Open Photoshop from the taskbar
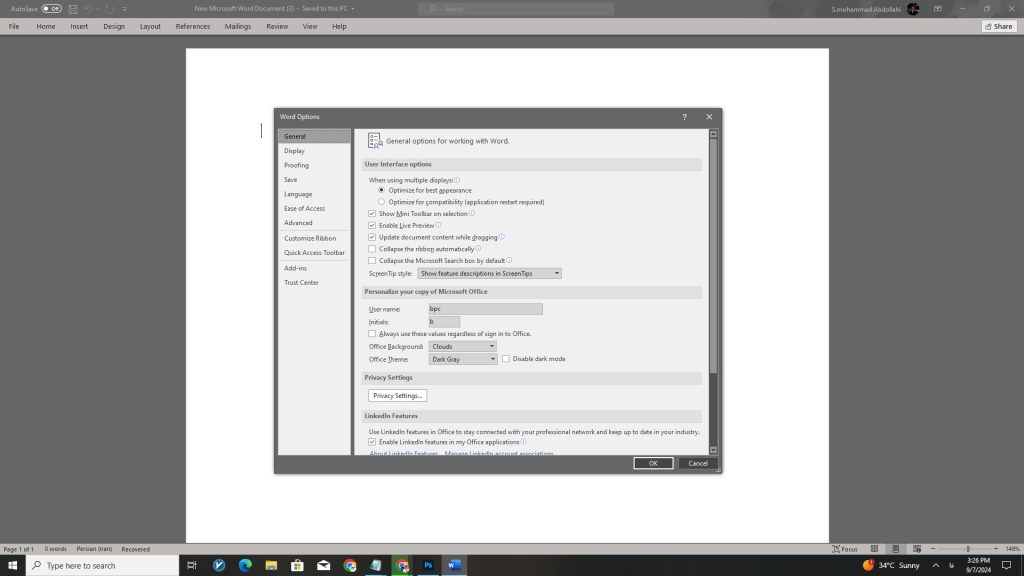This screenshot has height=576, width=1024. pyautogui.click(x=427, y=565)
